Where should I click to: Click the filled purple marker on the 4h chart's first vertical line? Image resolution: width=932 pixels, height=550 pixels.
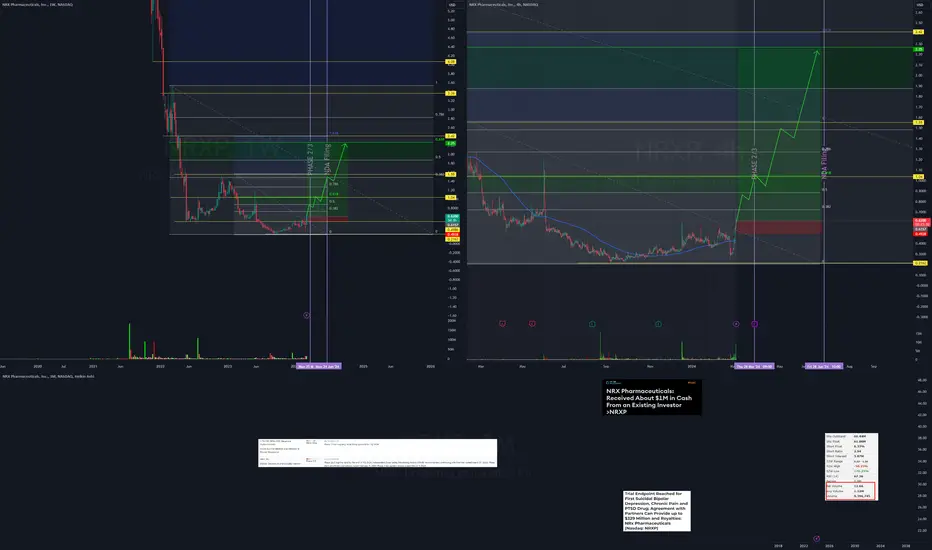click(754, 324)
